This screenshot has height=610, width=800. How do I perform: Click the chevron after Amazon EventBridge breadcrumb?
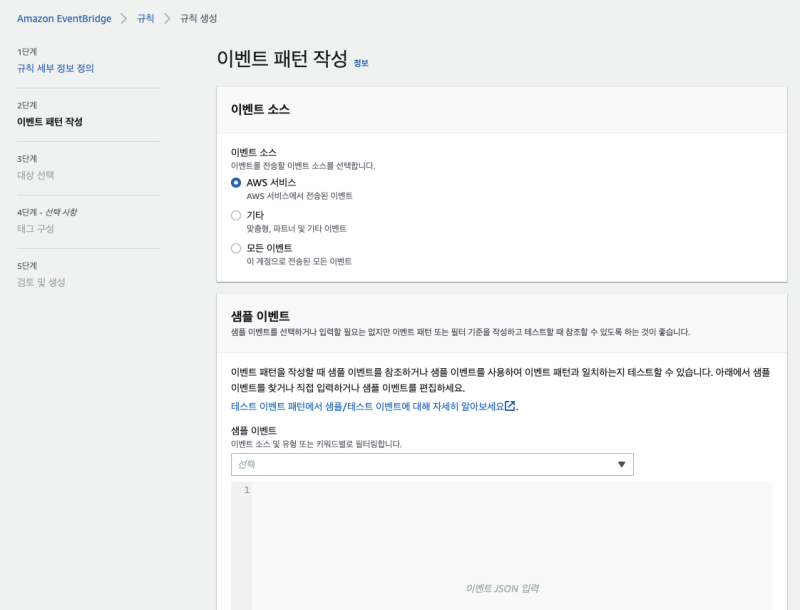[124, 19]
